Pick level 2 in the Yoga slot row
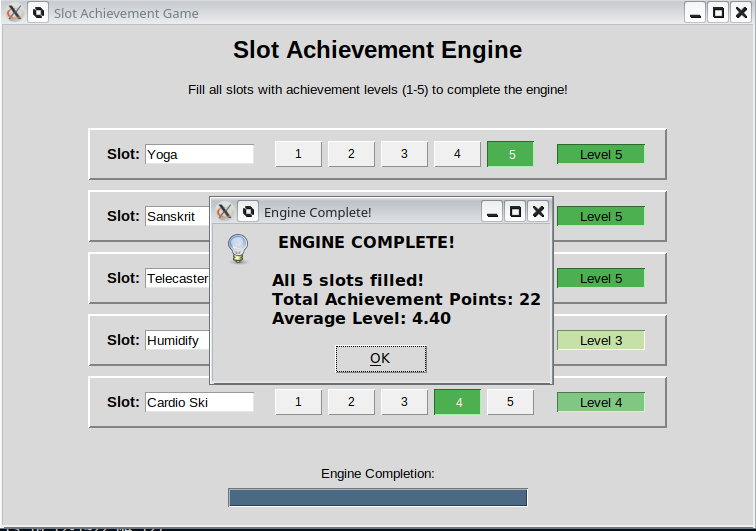This screenshot has height=531, width=756. coord(351,154)
